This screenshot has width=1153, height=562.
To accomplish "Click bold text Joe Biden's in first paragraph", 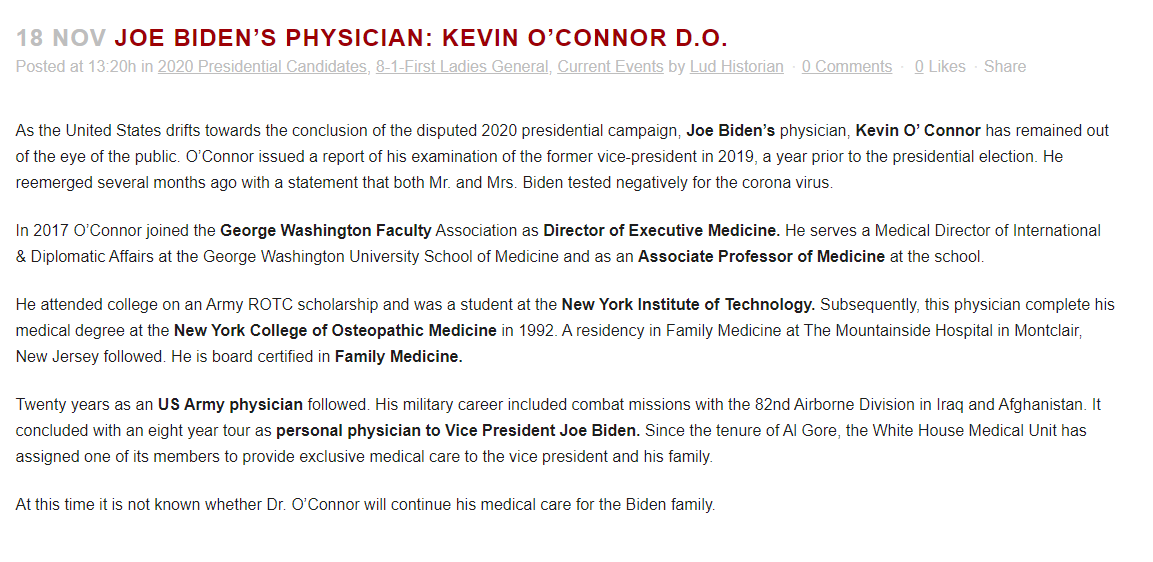I will 730,131.
